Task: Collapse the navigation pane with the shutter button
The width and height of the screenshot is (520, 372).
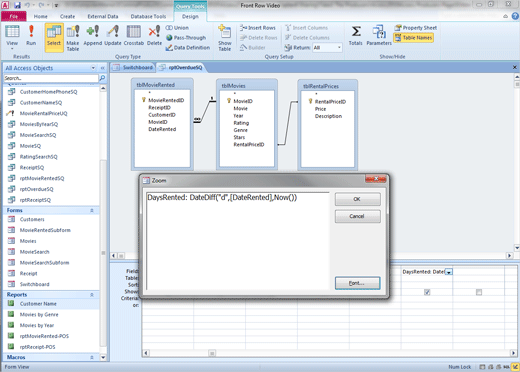Action: [103, 68]
